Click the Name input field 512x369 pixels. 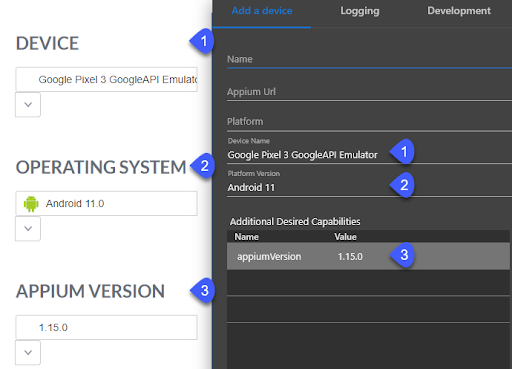click(369, 60)
